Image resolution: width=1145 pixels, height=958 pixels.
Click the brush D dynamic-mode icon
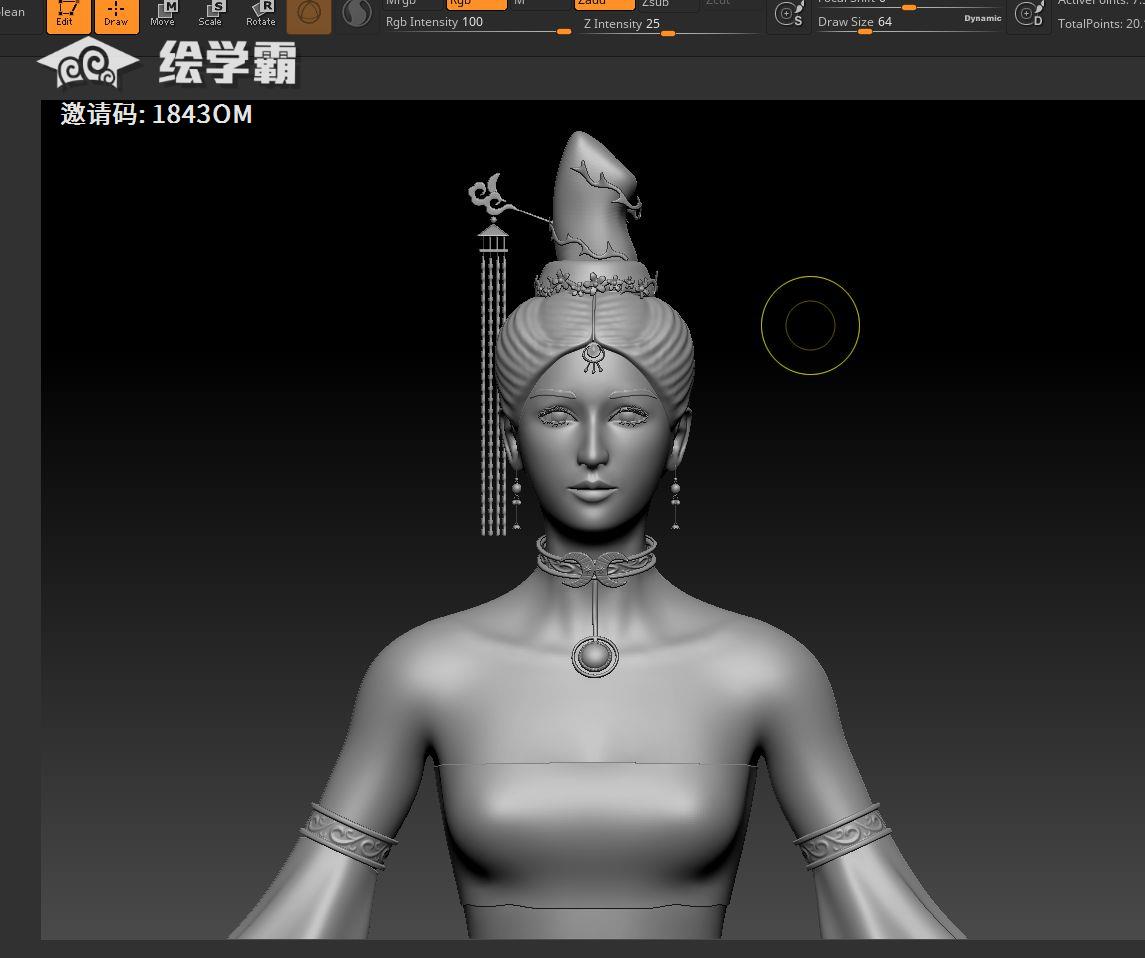[x=1029, y=15]
